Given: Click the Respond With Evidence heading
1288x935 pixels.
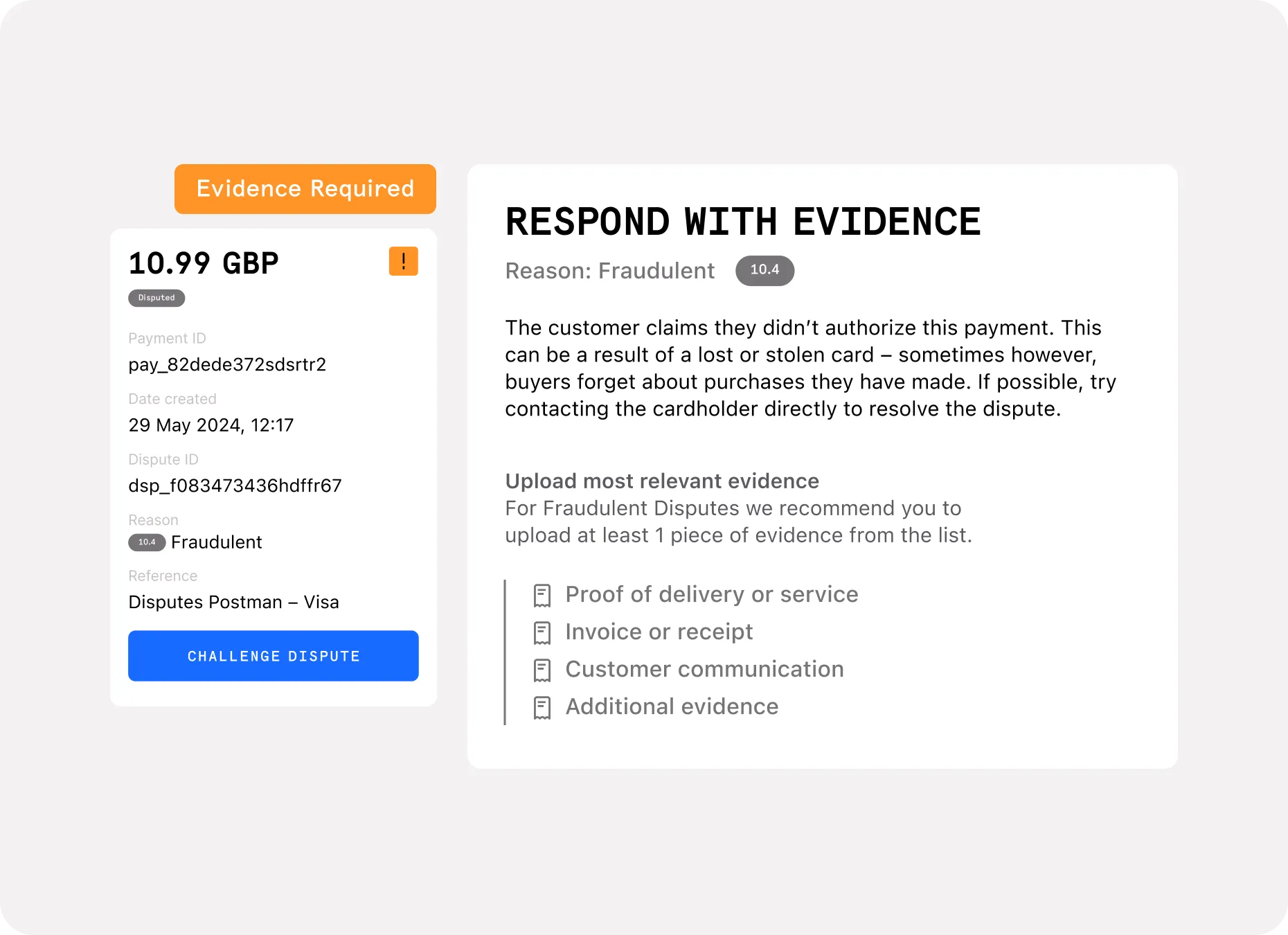Looking at the screenshot, I should pyautogui.click(x=743, y=222).
